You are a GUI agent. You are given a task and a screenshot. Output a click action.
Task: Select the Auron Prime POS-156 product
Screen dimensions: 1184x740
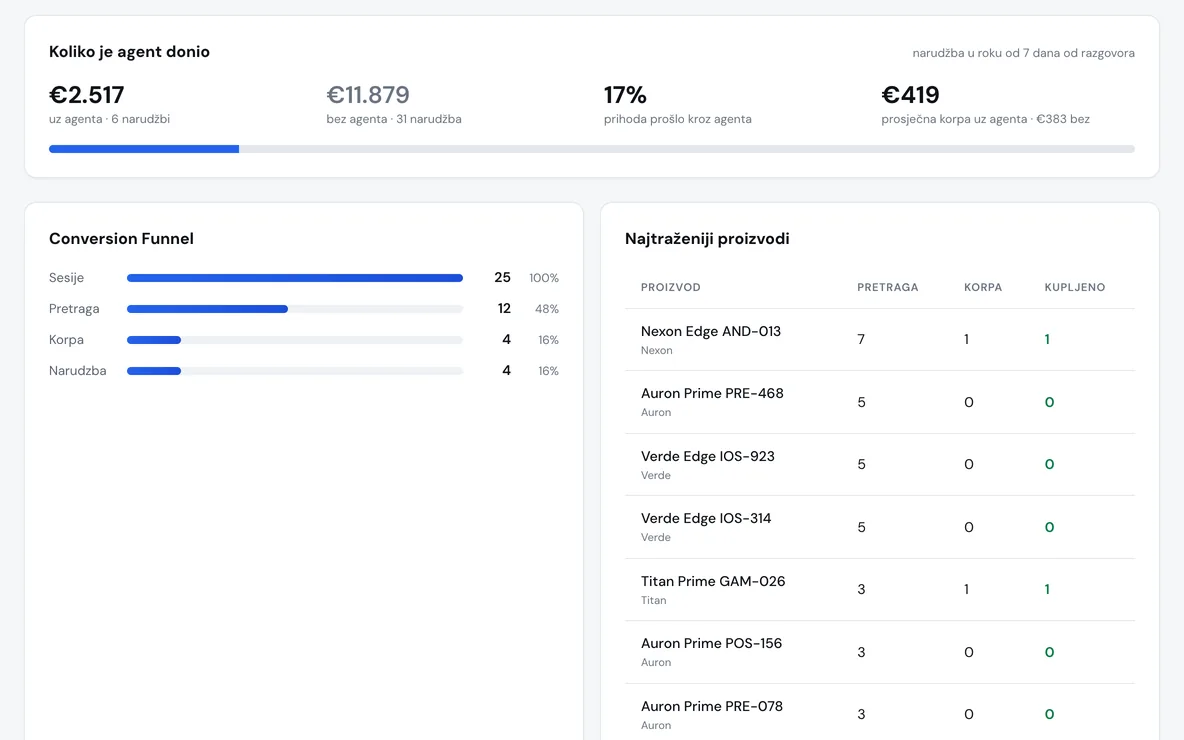coord(880,652)
